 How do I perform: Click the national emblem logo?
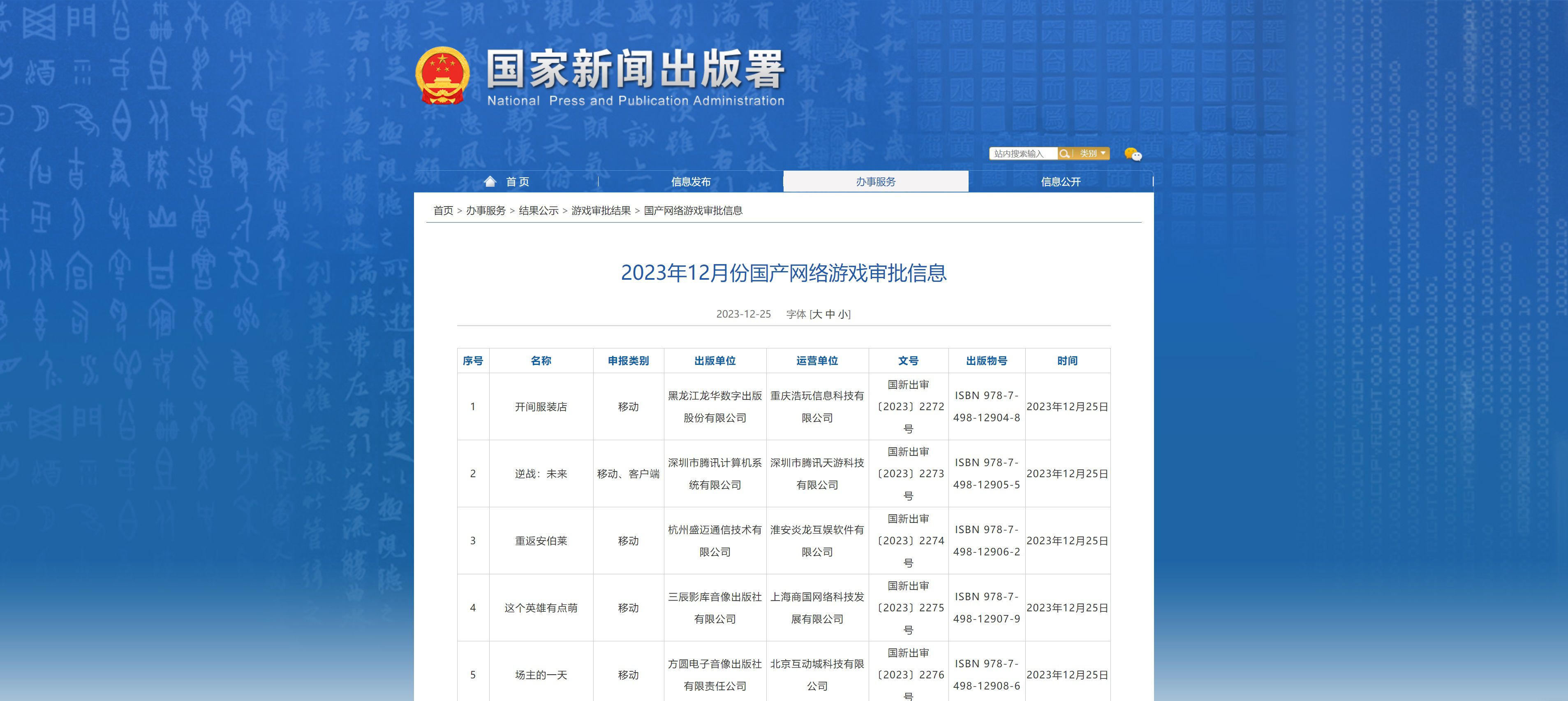coord(442,76)
